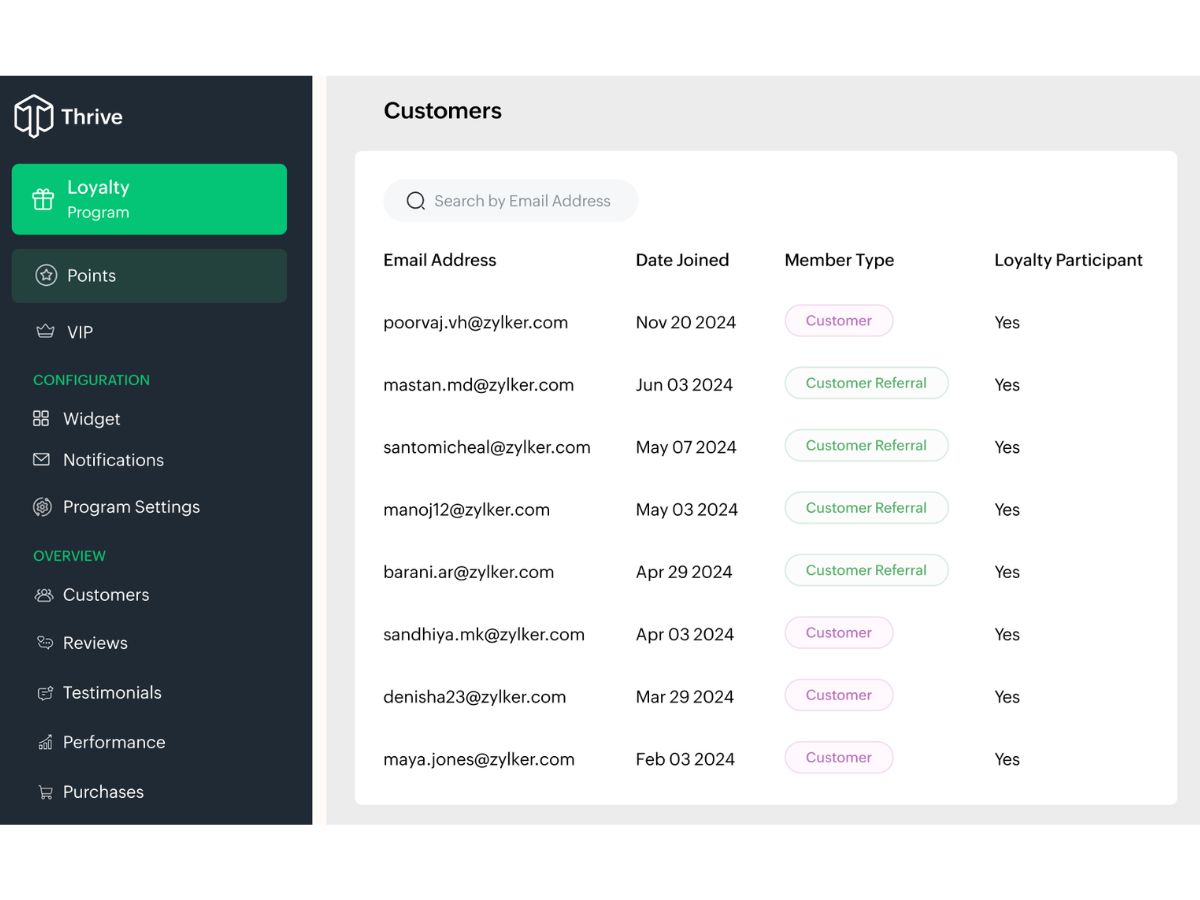1200x900 pixels.
Task: Click the Customers page heading
Action: coord(443,111)
